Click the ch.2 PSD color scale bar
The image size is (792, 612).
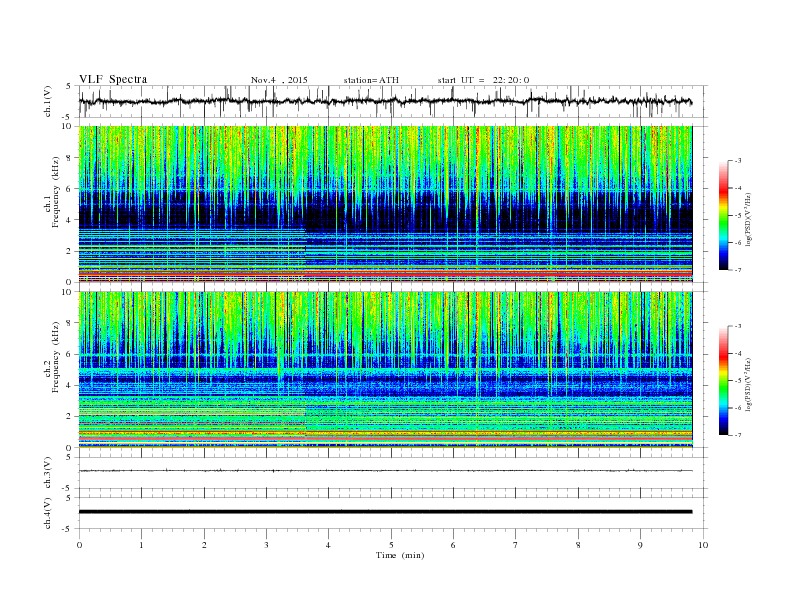(724, 380)
